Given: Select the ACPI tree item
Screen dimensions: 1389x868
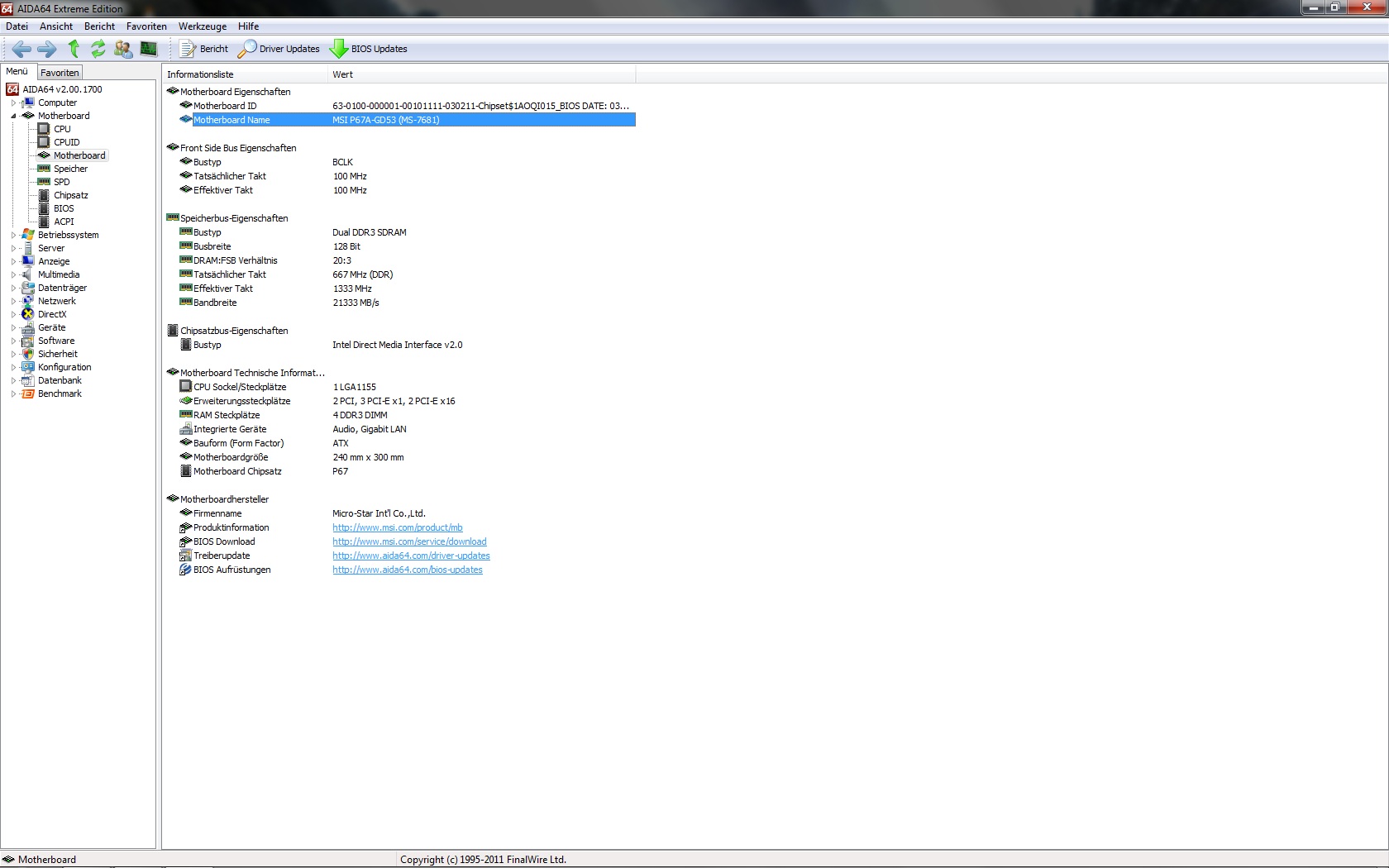Looking at the screenshot, I should (64, 222).
